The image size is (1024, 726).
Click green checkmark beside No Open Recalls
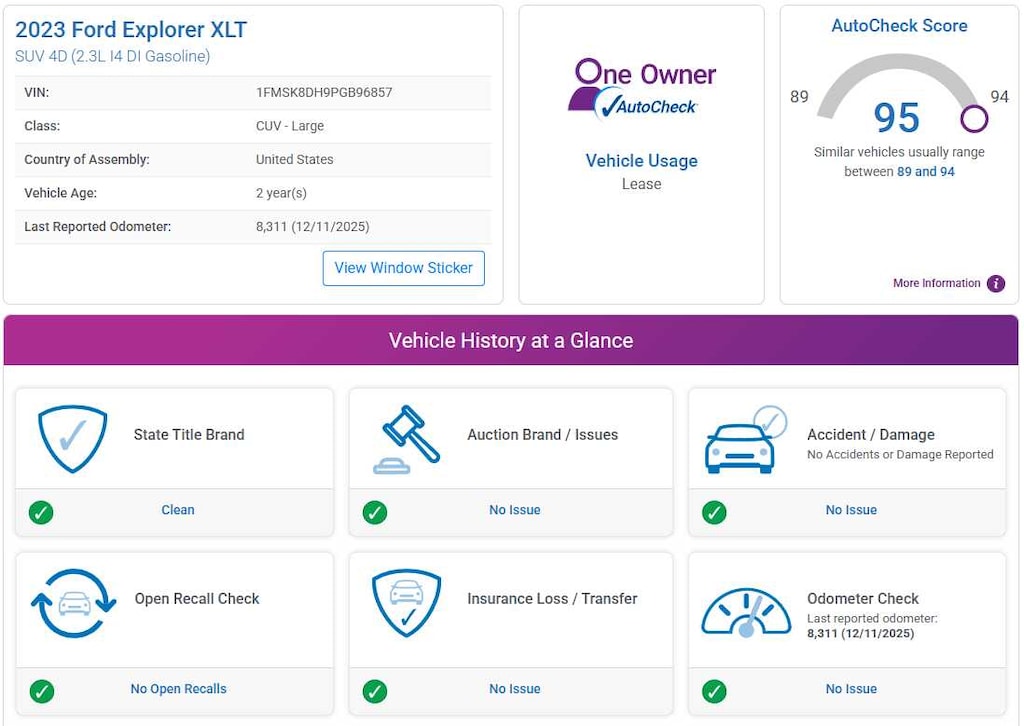coord(41,691)
